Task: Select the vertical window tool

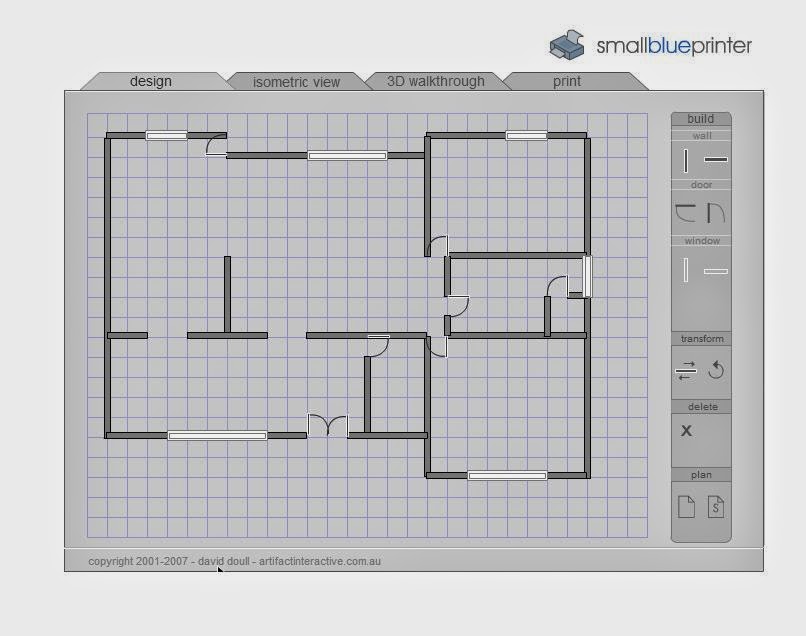Action: point(684,271)
